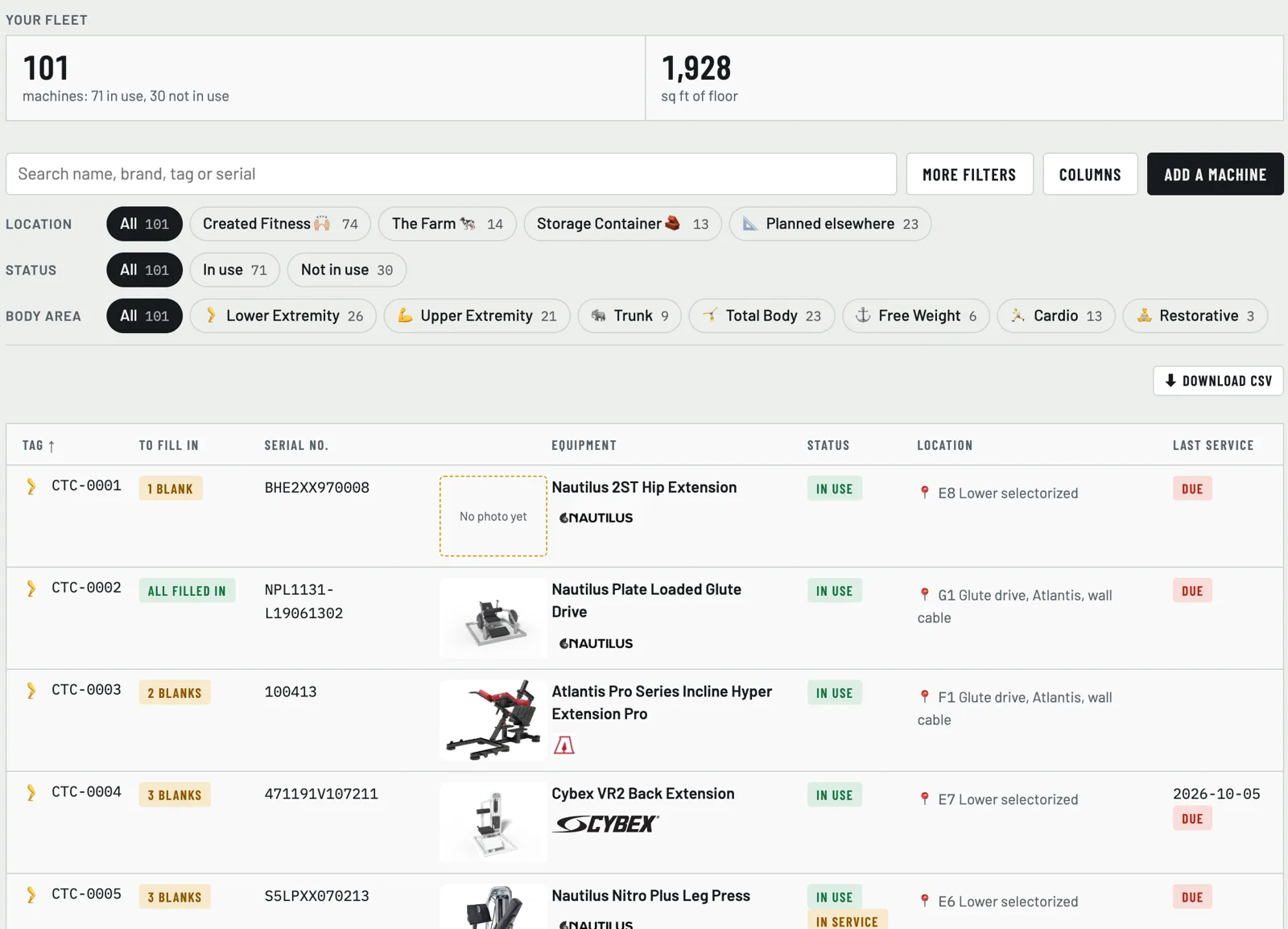Viewport: 1288px width, 929px height.
Task: Click the Nautilus logo under Hip Extension
Action: pyautogui.click(x=596, y=518)
